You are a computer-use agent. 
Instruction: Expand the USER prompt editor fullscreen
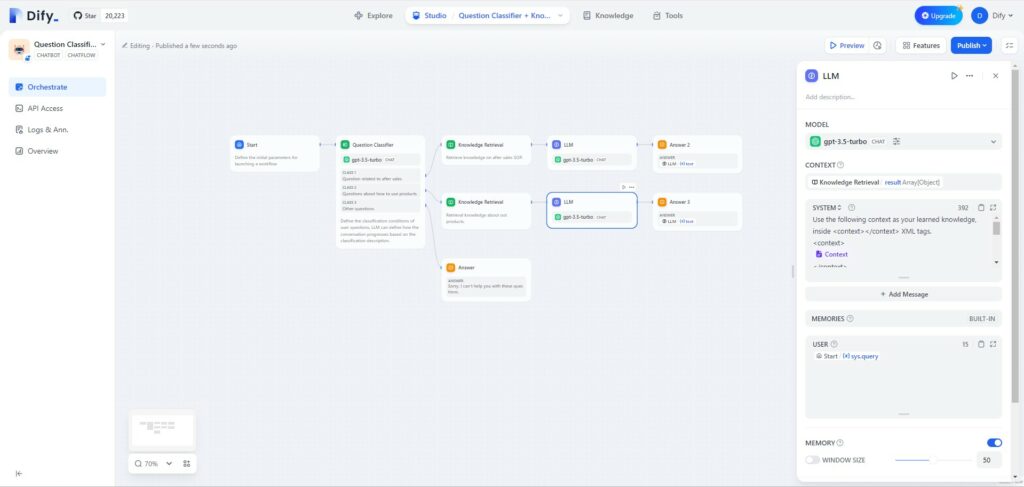[x=993, y=344]
